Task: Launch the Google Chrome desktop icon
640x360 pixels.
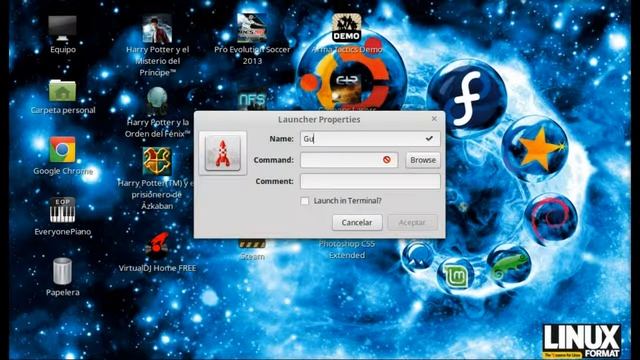Action: pos(62,150)
